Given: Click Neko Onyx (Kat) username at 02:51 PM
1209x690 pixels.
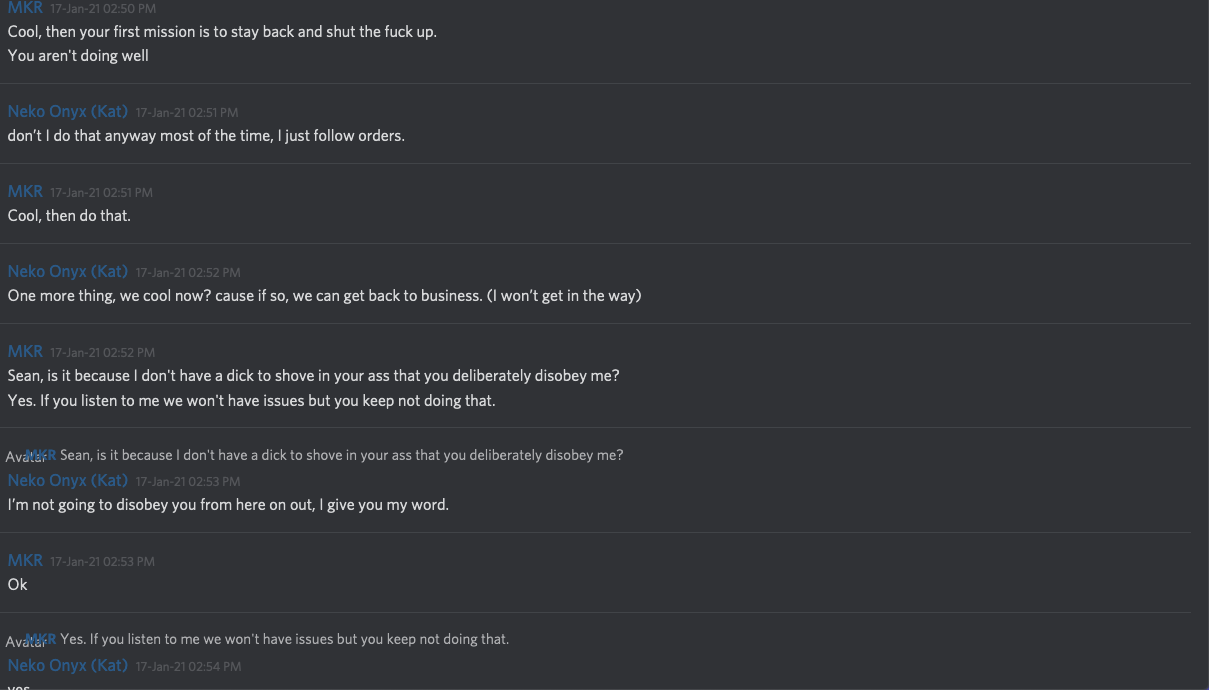Looking at the screenshot, I should [67, 112].
